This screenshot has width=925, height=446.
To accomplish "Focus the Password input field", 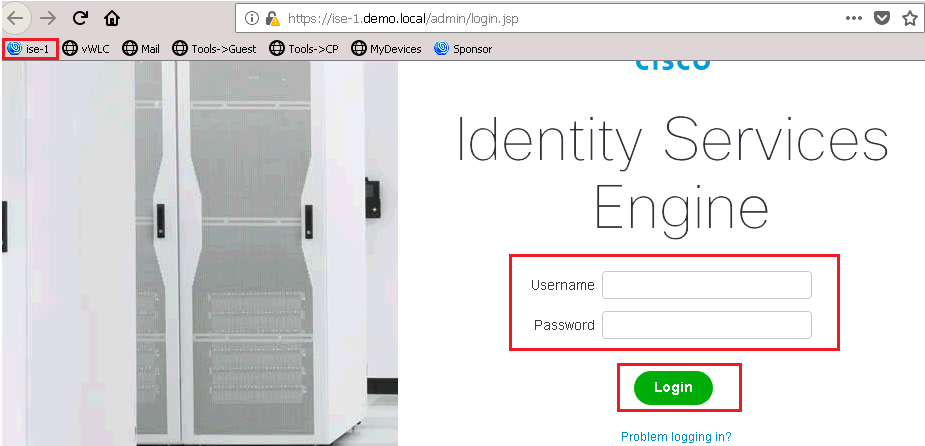I will pyautogui.click(x=707, y=325).
